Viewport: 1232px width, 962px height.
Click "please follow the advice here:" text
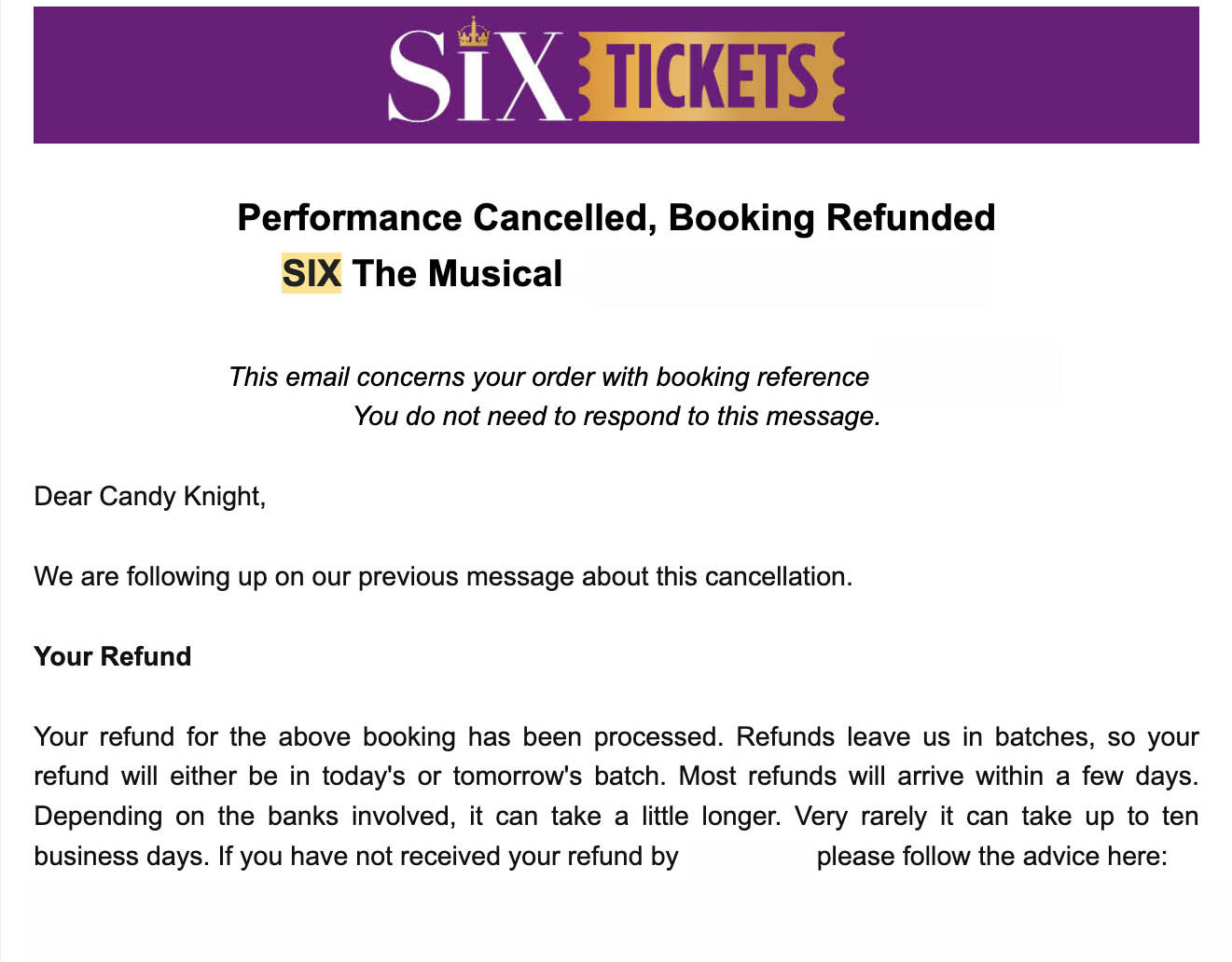click(x=991, y=856)
